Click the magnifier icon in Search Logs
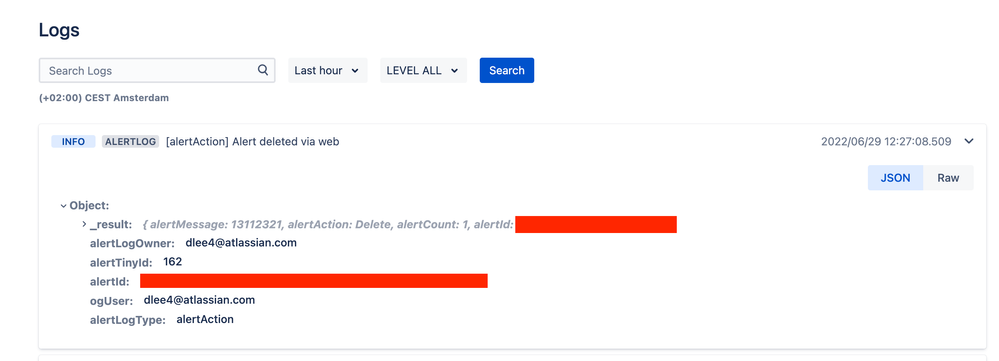Image resolution: width=999 pixels, height=361 pixels. (262, 70)
